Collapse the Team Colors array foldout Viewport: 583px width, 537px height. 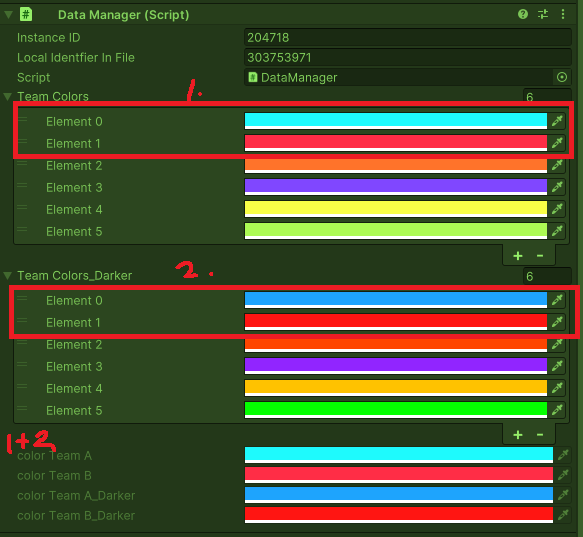pos(8,97)
